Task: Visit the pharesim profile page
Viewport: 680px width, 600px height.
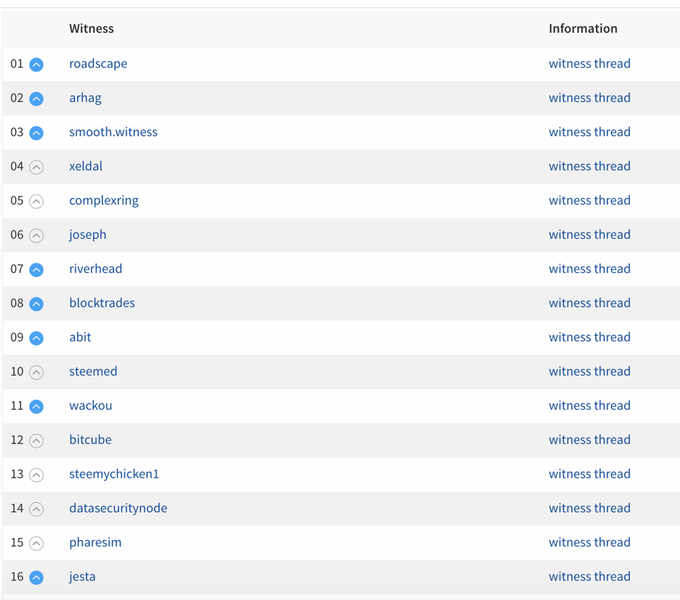Action: tap(95, 542)
